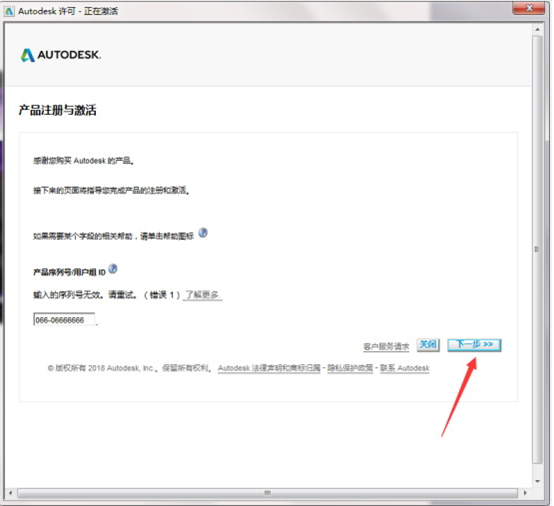Click the Autodesk logo in header

click(x=61, y=55)
